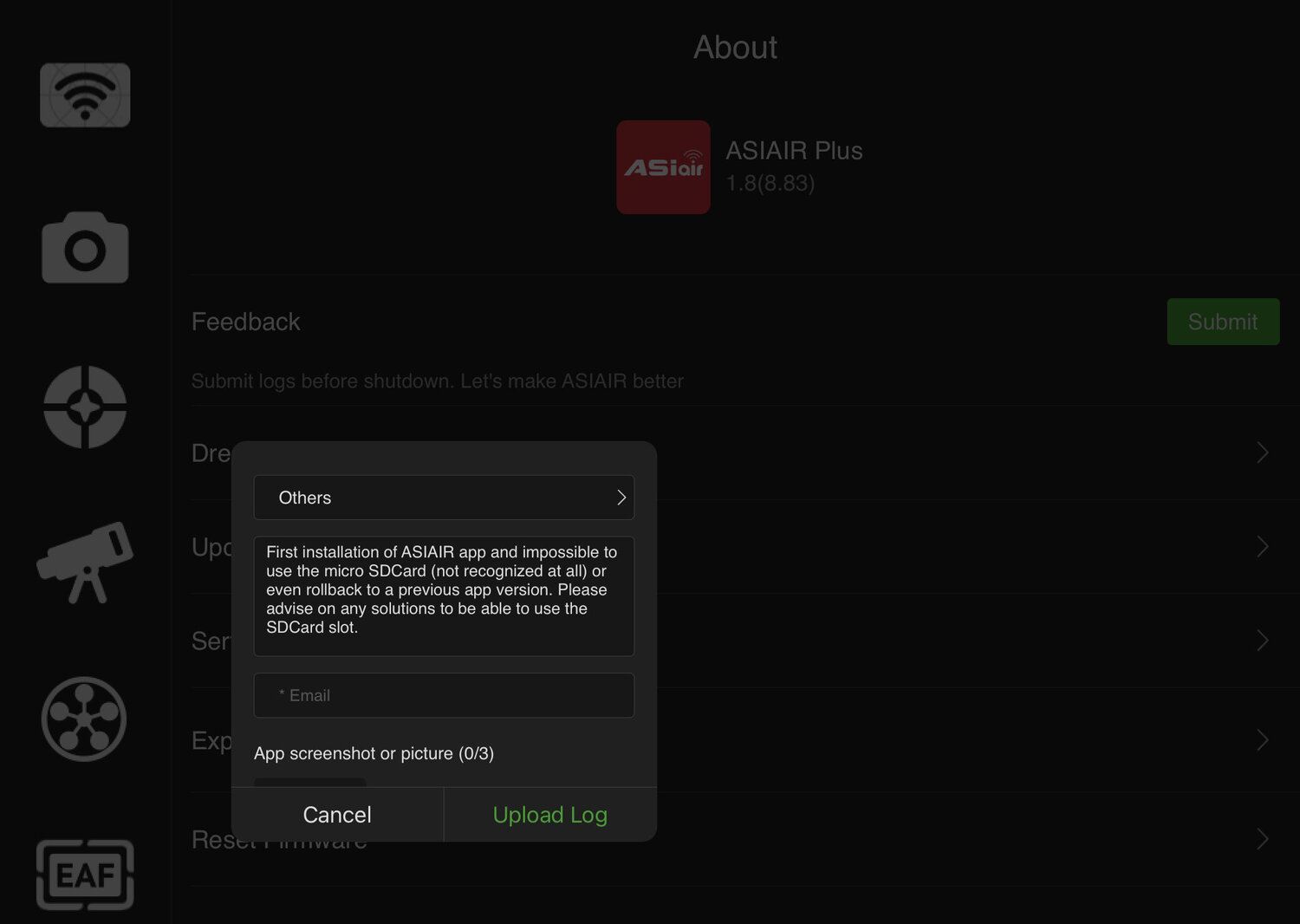Click Upload Log button
This screenshot has width=1300, height=924.
[x=550, y=815]
